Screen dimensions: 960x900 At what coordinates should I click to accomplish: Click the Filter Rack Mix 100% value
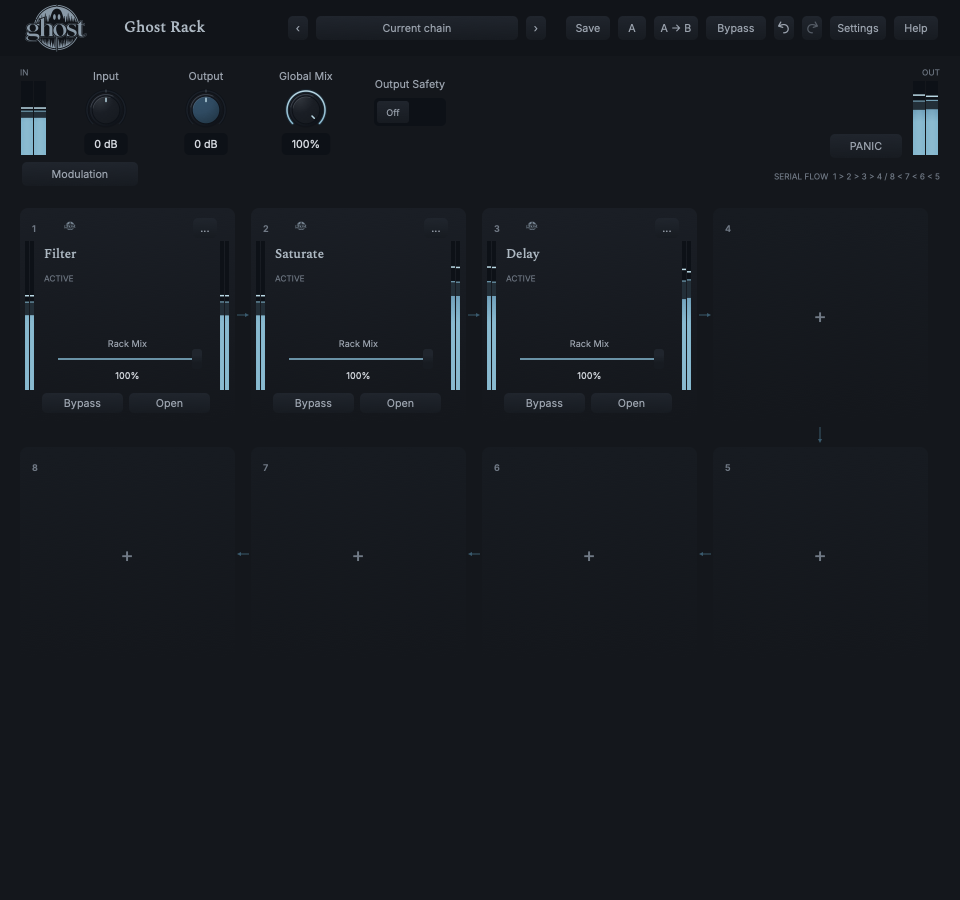(127, 375)
